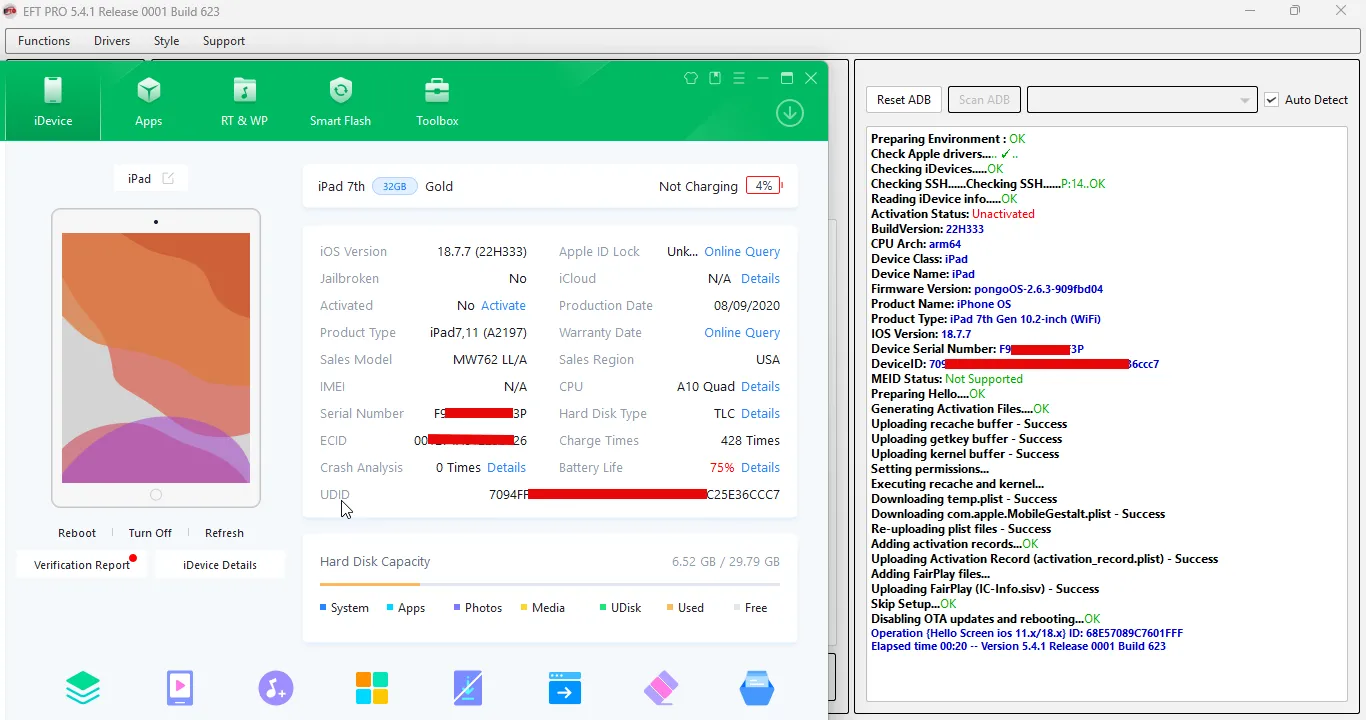Click the four colored squares icon
Viewport: 1366px width, 720px height.
click(371, 688)
